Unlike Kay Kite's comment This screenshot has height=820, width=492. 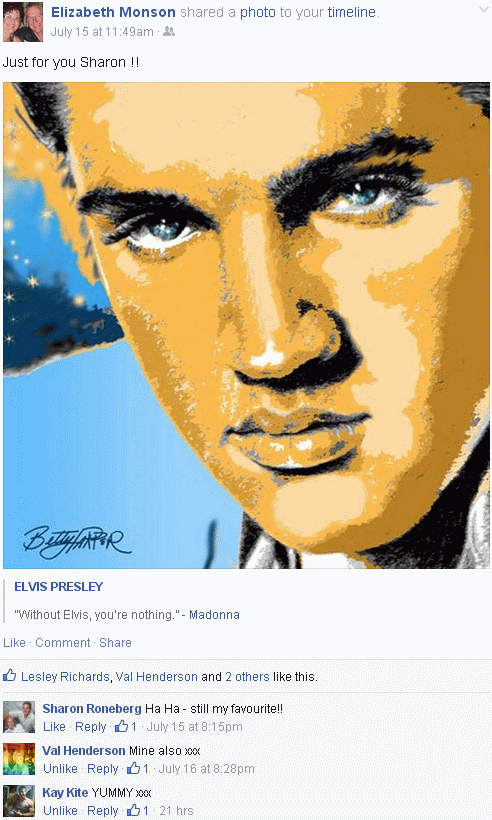point(60,811)
